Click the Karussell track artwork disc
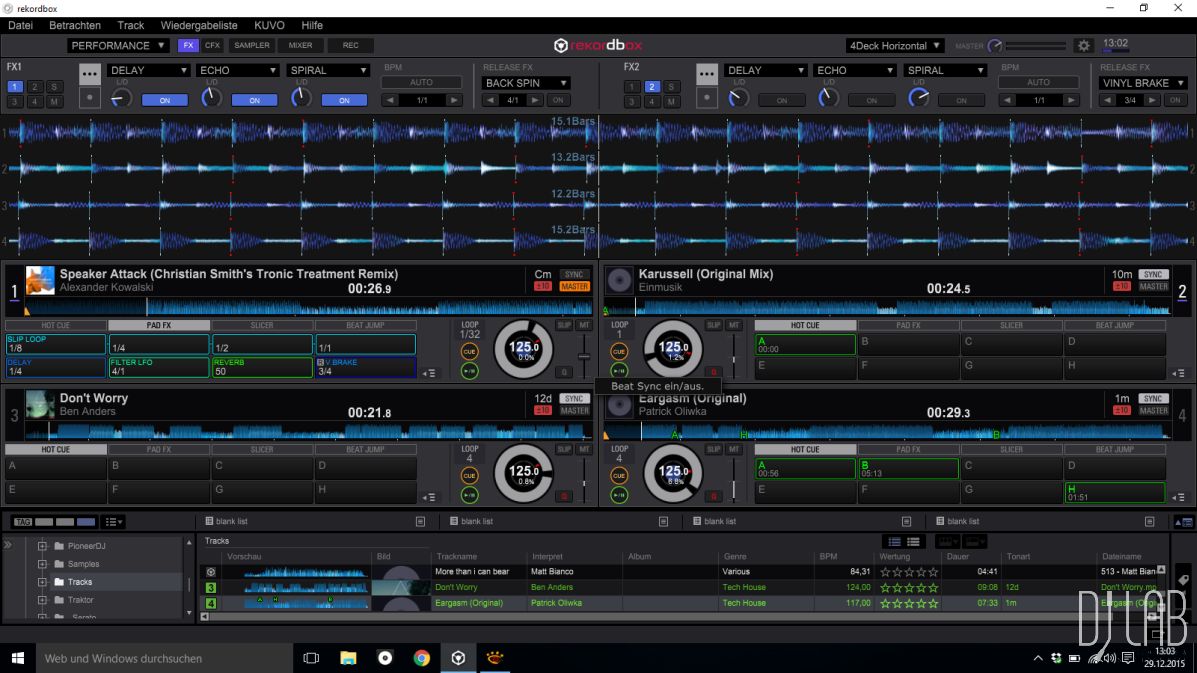This screenshot has width=1197, height=673. pyautogui.click(x=619, y=280)
